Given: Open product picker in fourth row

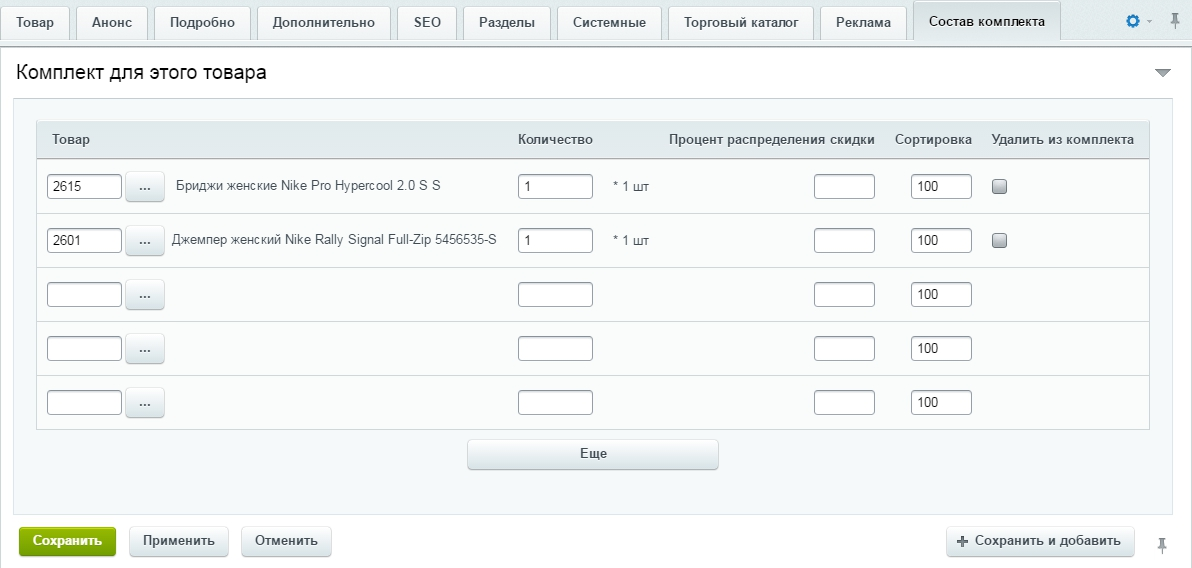Looking at the screenshot, I should (x=144, y=348).
